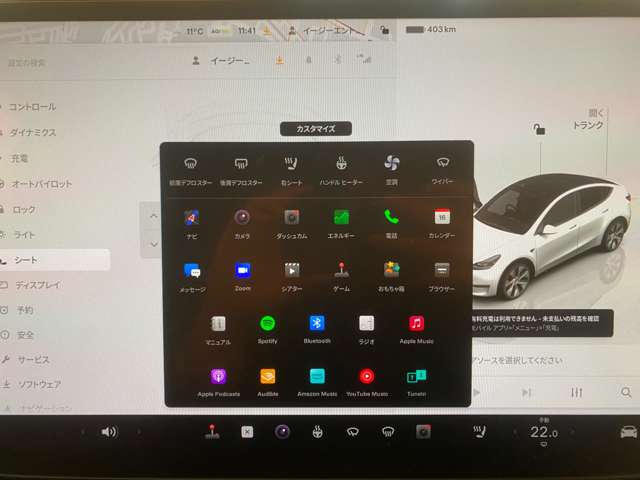Viewport: 640px width, 480px height.
Task: Open the media equalizer settings
Action: coord(576,393)
